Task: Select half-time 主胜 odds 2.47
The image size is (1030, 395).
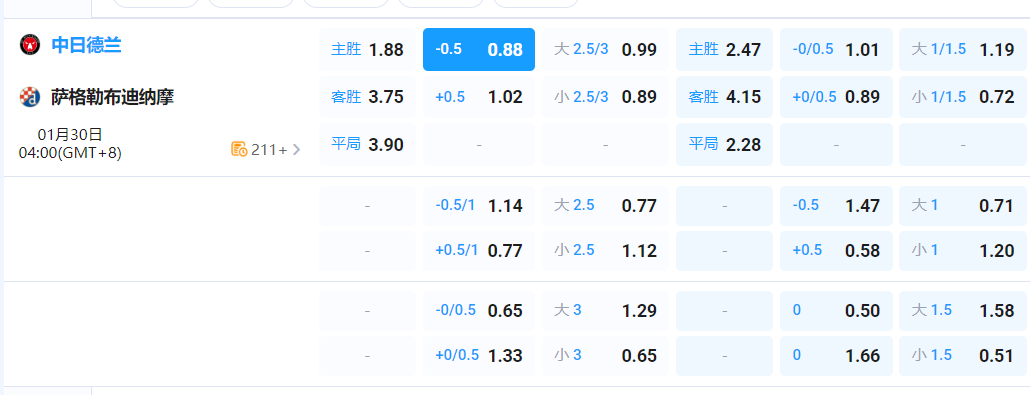Action: 725,49
